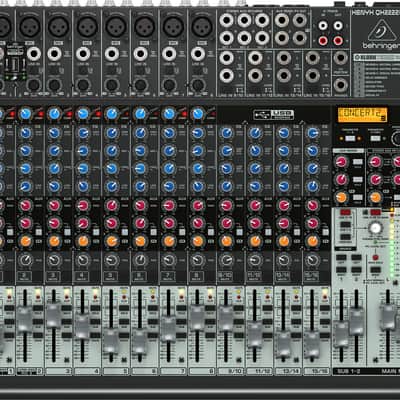Mute channel 4
Image resolution: width=400 pixels, height=400 pixels.
(x=82, y=276)
